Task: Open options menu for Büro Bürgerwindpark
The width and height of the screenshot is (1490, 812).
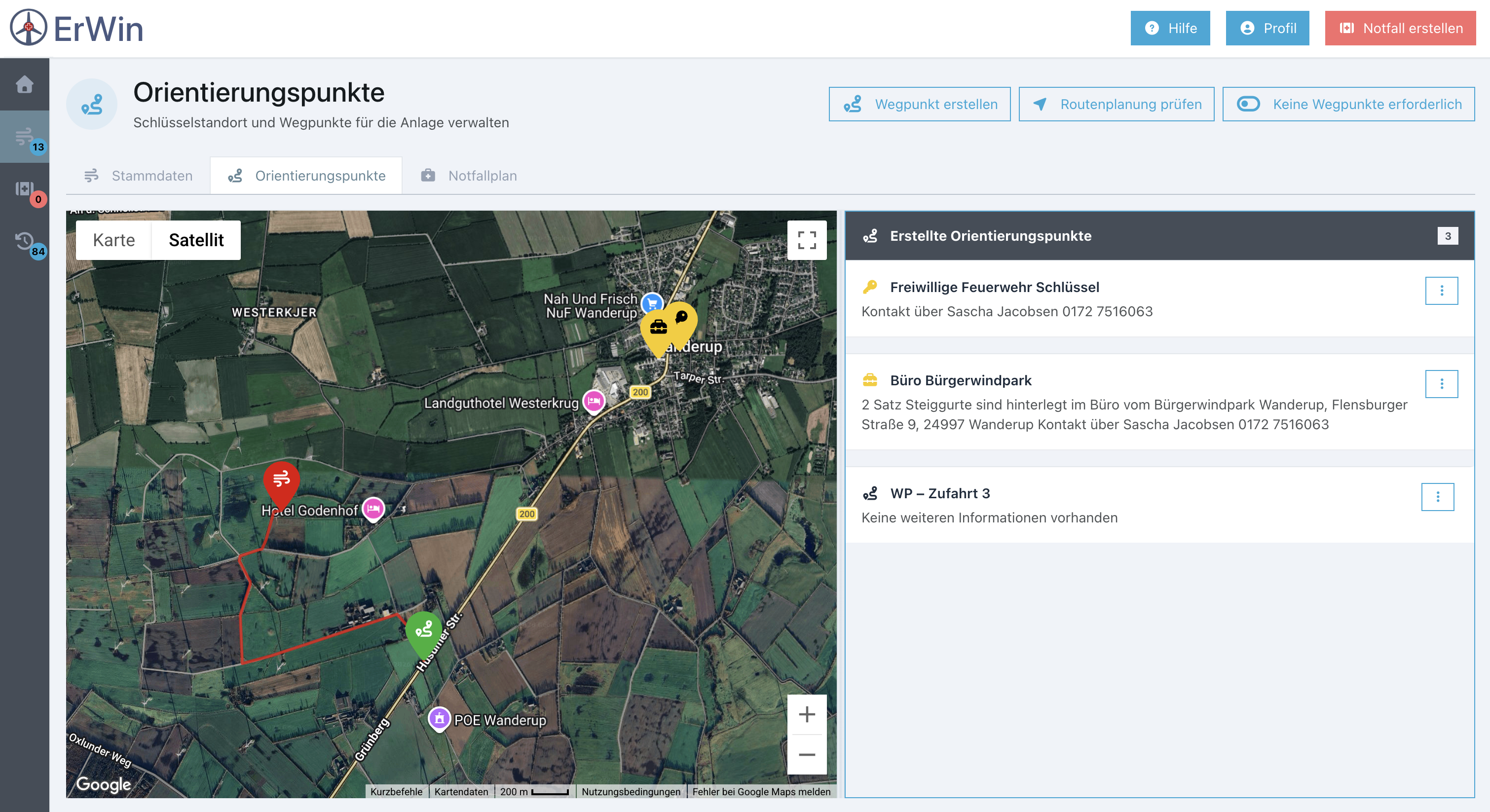Action: point(1442,384)
